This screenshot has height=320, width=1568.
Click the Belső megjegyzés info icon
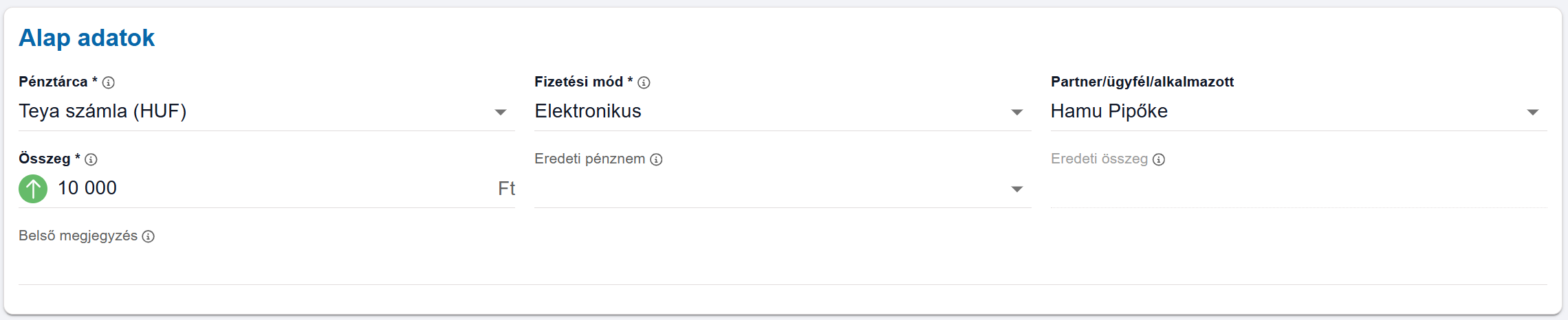148,236
